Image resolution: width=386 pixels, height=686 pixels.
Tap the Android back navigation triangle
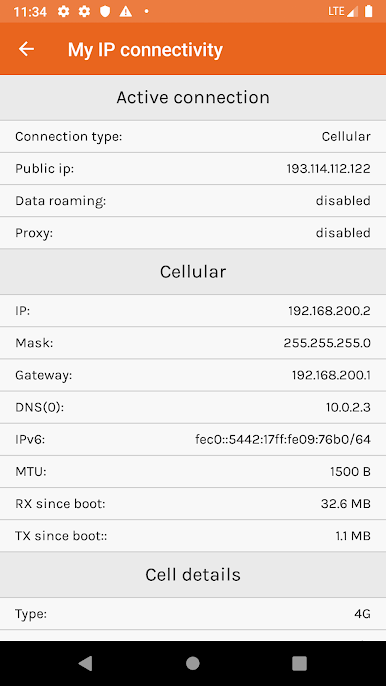[x=85, y=663]
